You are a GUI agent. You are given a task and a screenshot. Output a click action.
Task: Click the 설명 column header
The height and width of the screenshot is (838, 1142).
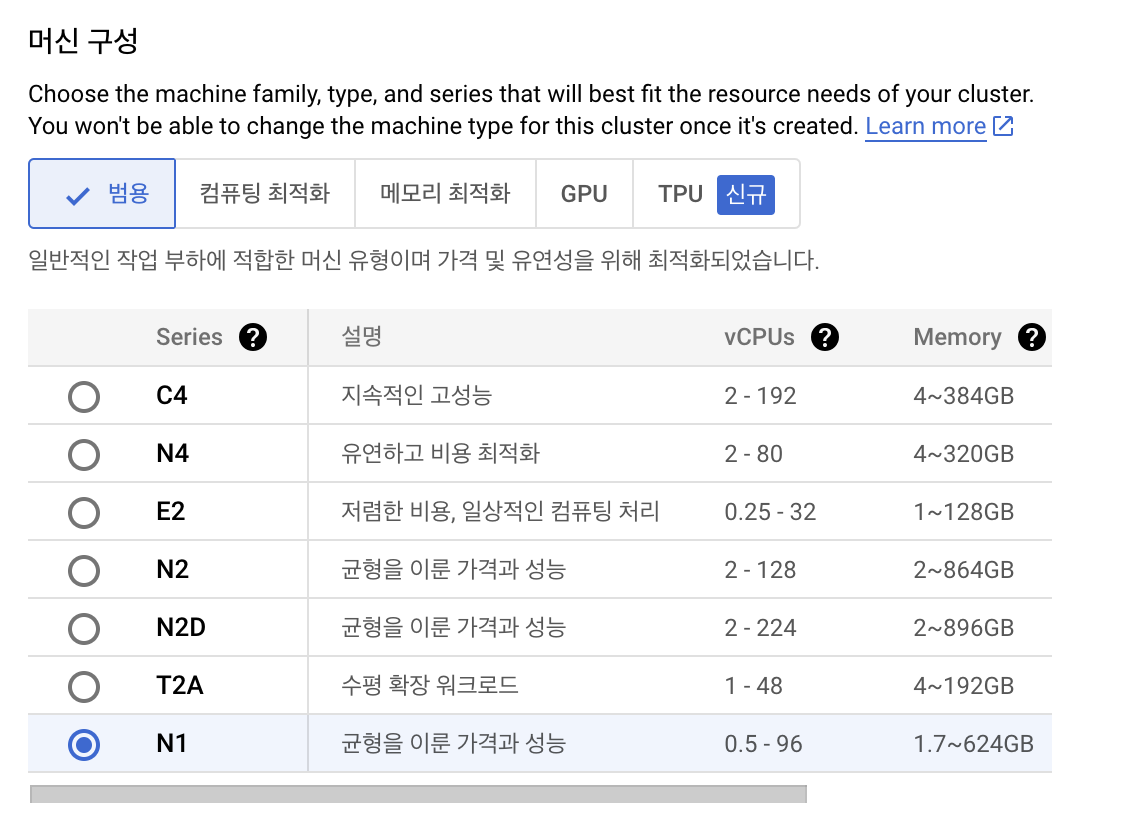point(361,338)
